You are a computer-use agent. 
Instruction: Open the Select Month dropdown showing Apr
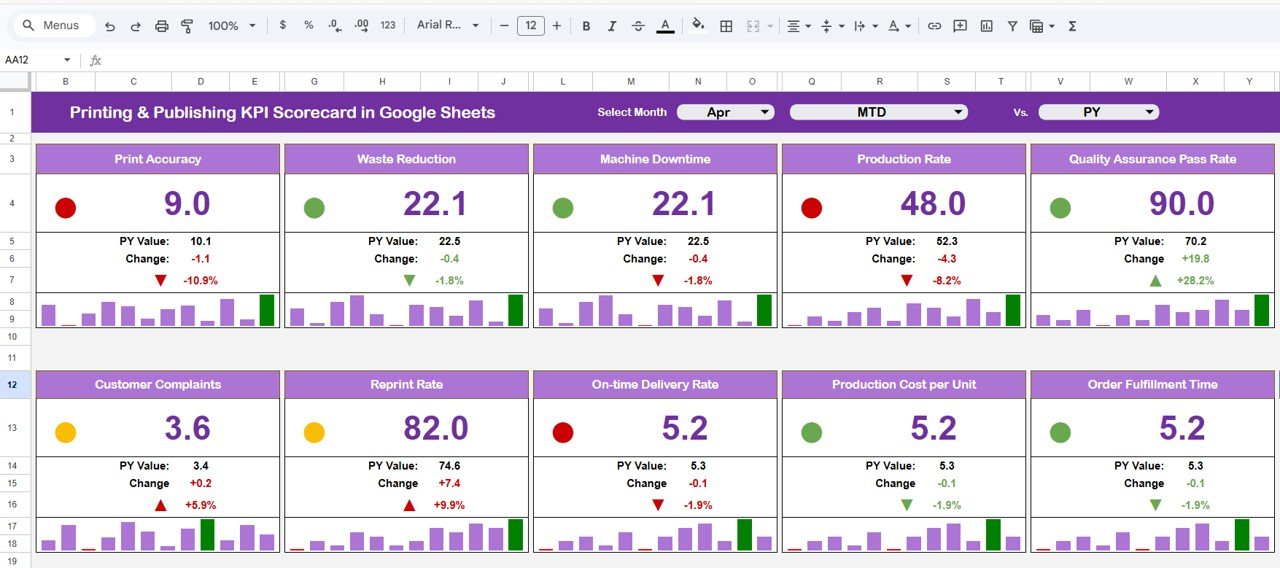pyautogui.click(x=726, y=112)
